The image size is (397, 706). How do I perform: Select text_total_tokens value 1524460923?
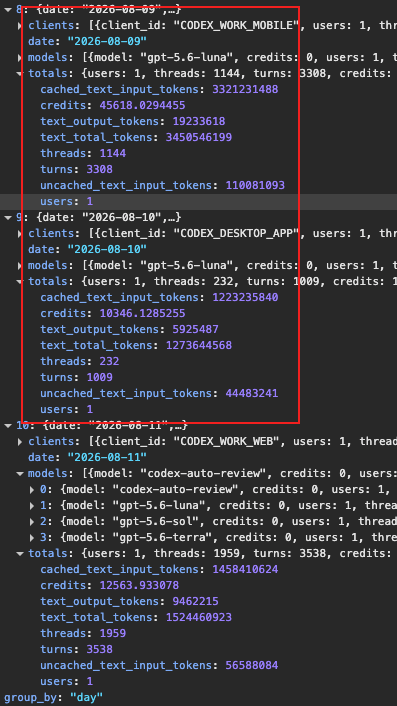(x=199, y=617)
